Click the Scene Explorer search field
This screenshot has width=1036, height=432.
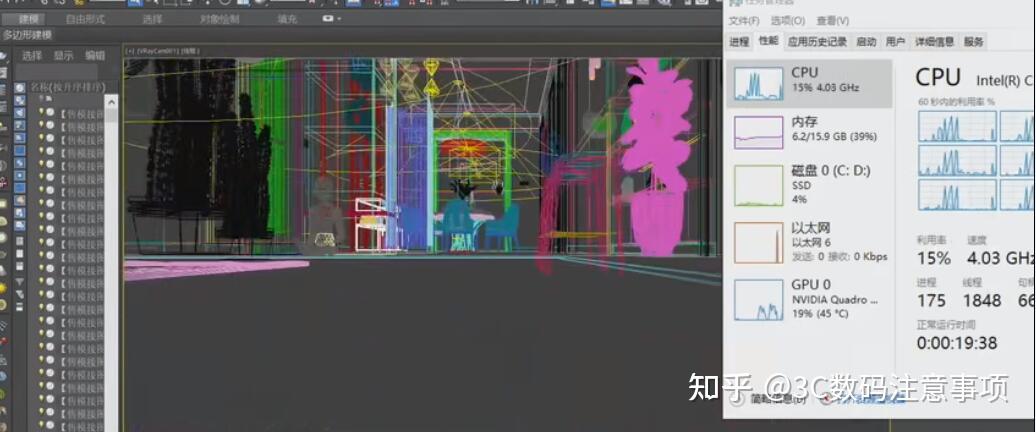point(56,71)
